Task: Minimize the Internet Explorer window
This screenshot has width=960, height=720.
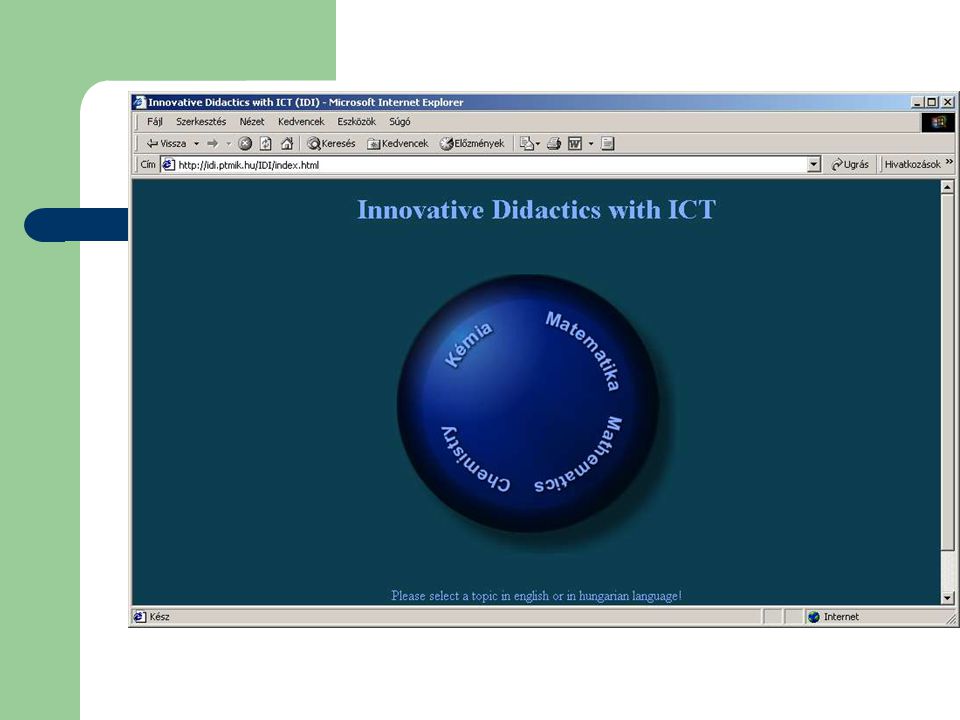Action: (x=917, y=102)
